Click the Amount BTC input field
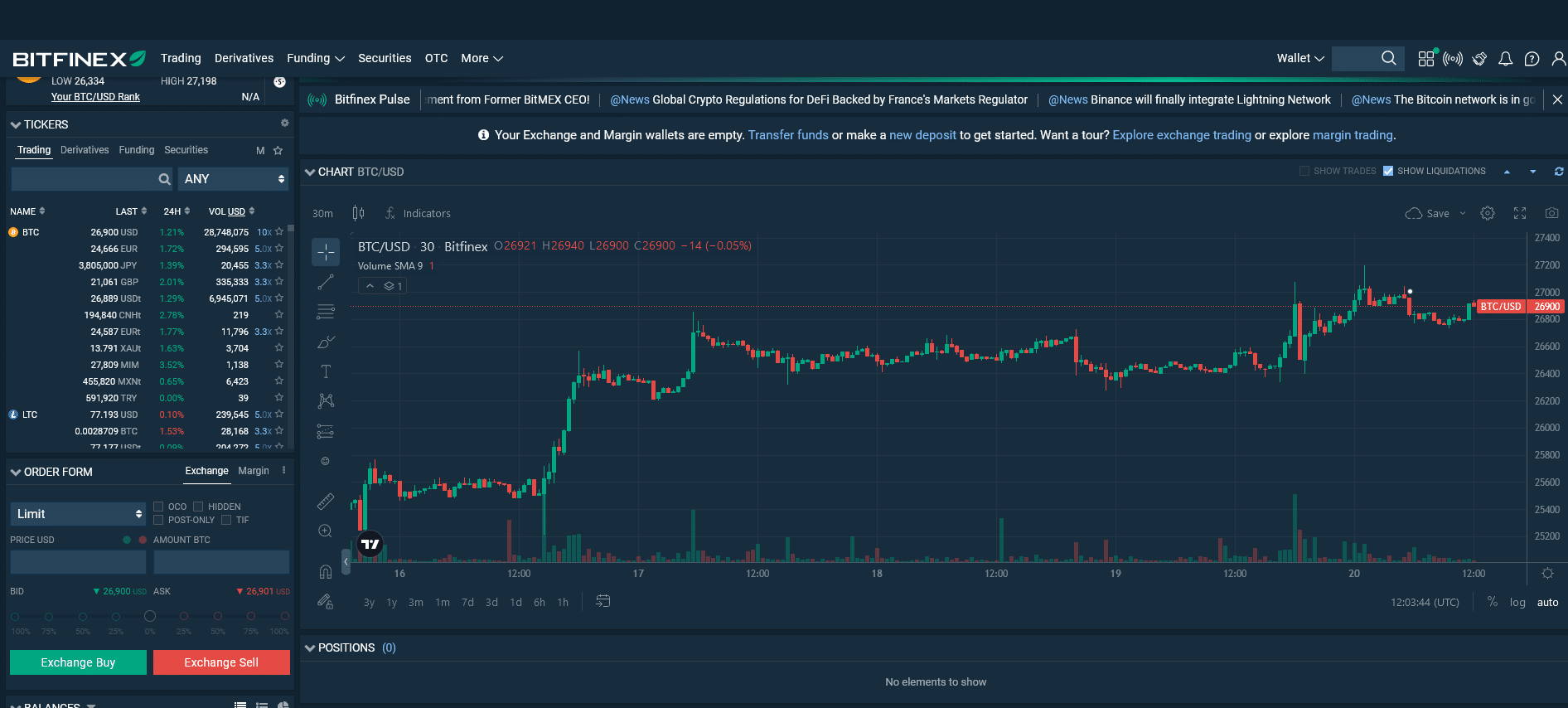 tap(221, 562)
